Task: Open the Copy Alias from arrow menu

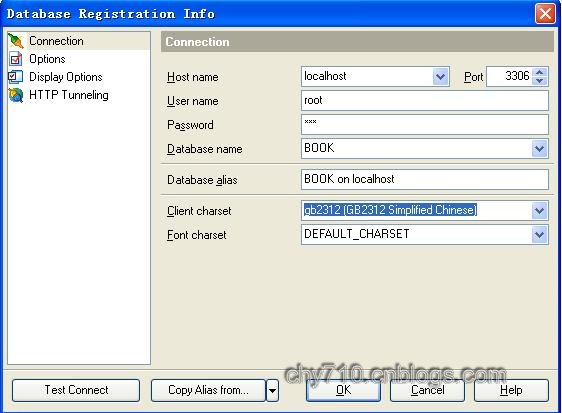Action: click(272, 390)
